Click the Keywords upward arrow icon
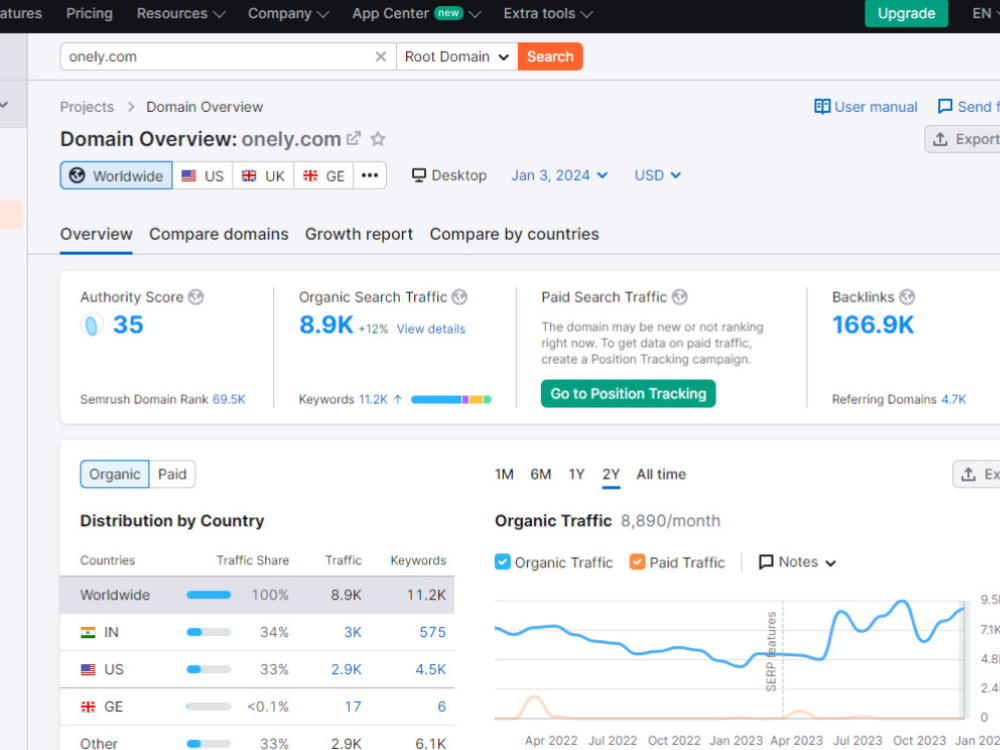Screen dimensions: 1000x750 pos(398,399)
